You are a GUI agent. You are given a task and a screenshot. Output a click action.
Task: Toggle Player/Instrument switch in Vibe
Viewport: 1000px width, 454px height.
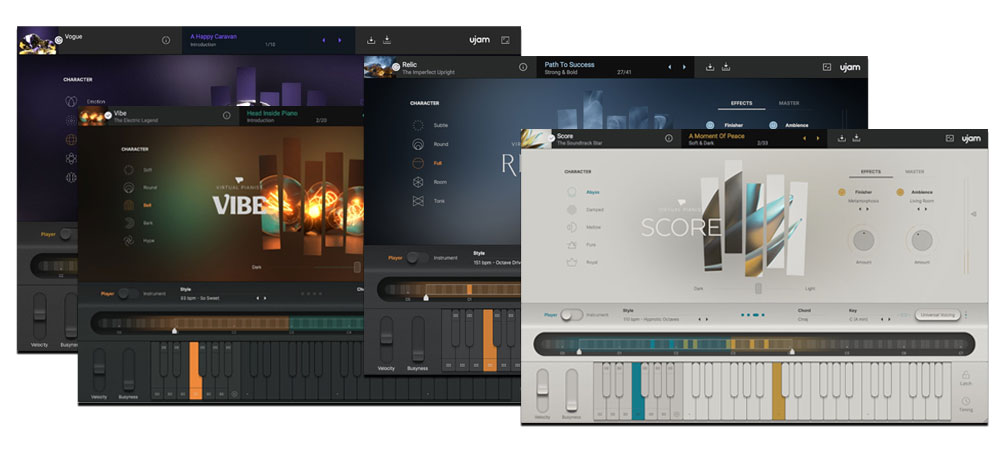tap(128, 293)
